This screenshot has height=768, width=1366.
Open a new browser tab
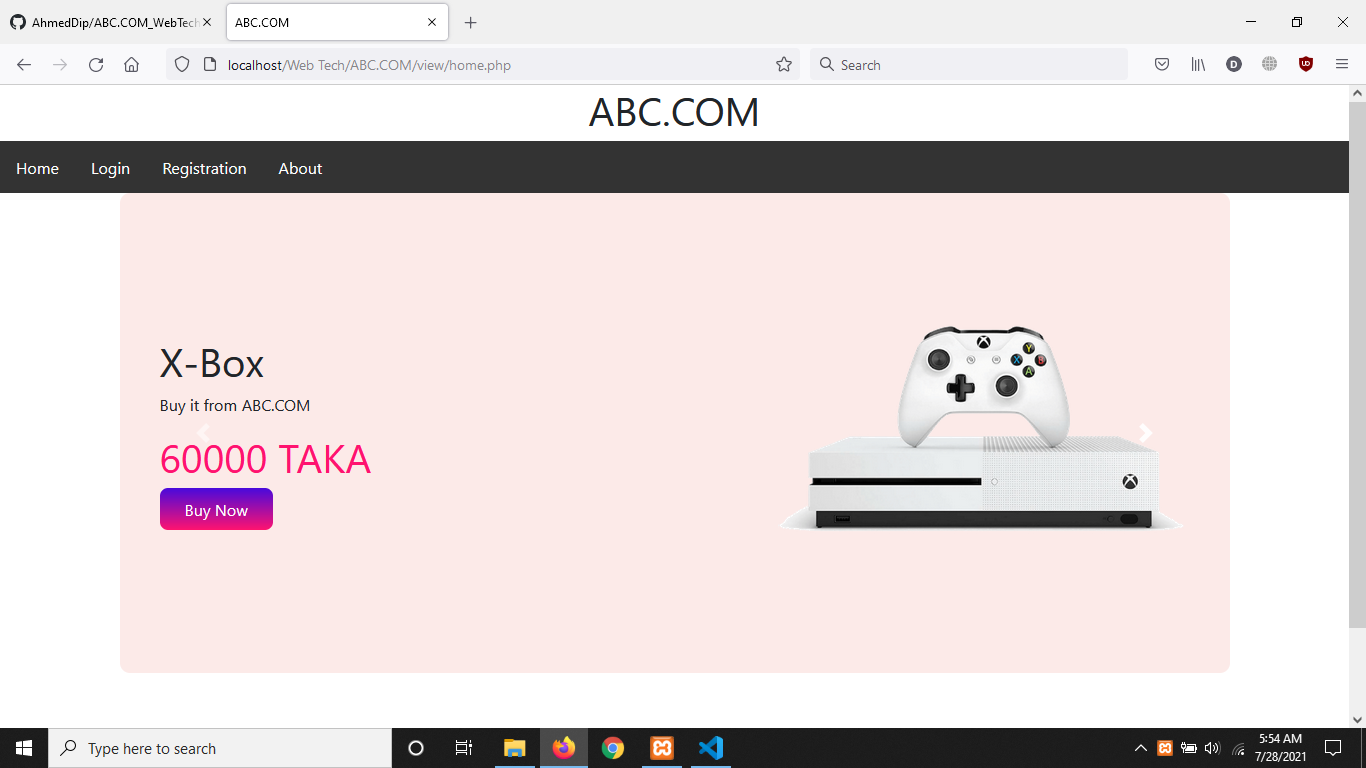click(x=470, y=22)
